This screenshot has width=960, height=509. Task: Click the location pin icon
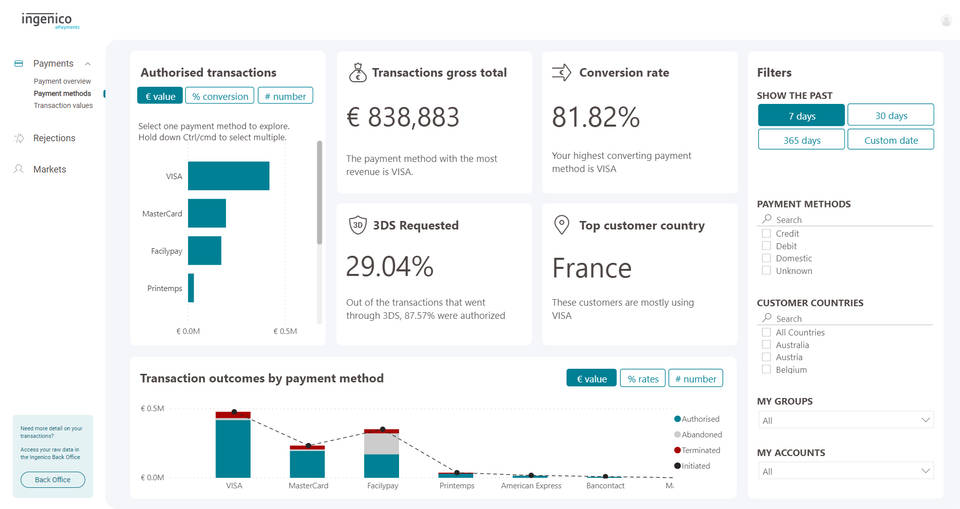(561, 225)
